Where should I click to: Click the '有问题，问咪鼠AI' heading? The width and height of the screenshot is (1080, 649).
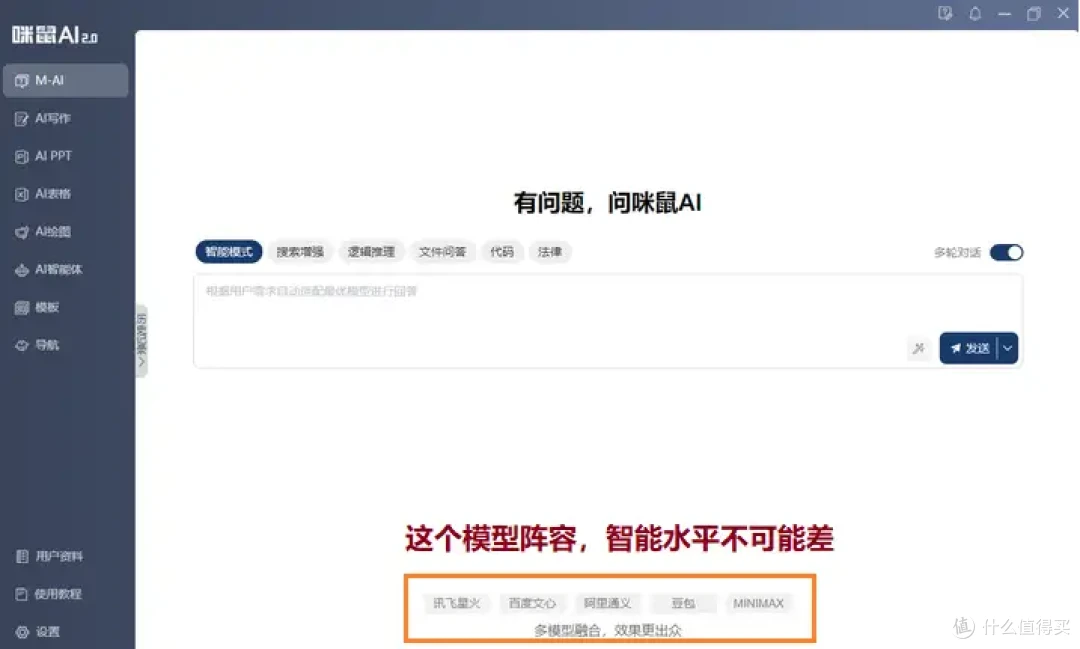[608, 203]
